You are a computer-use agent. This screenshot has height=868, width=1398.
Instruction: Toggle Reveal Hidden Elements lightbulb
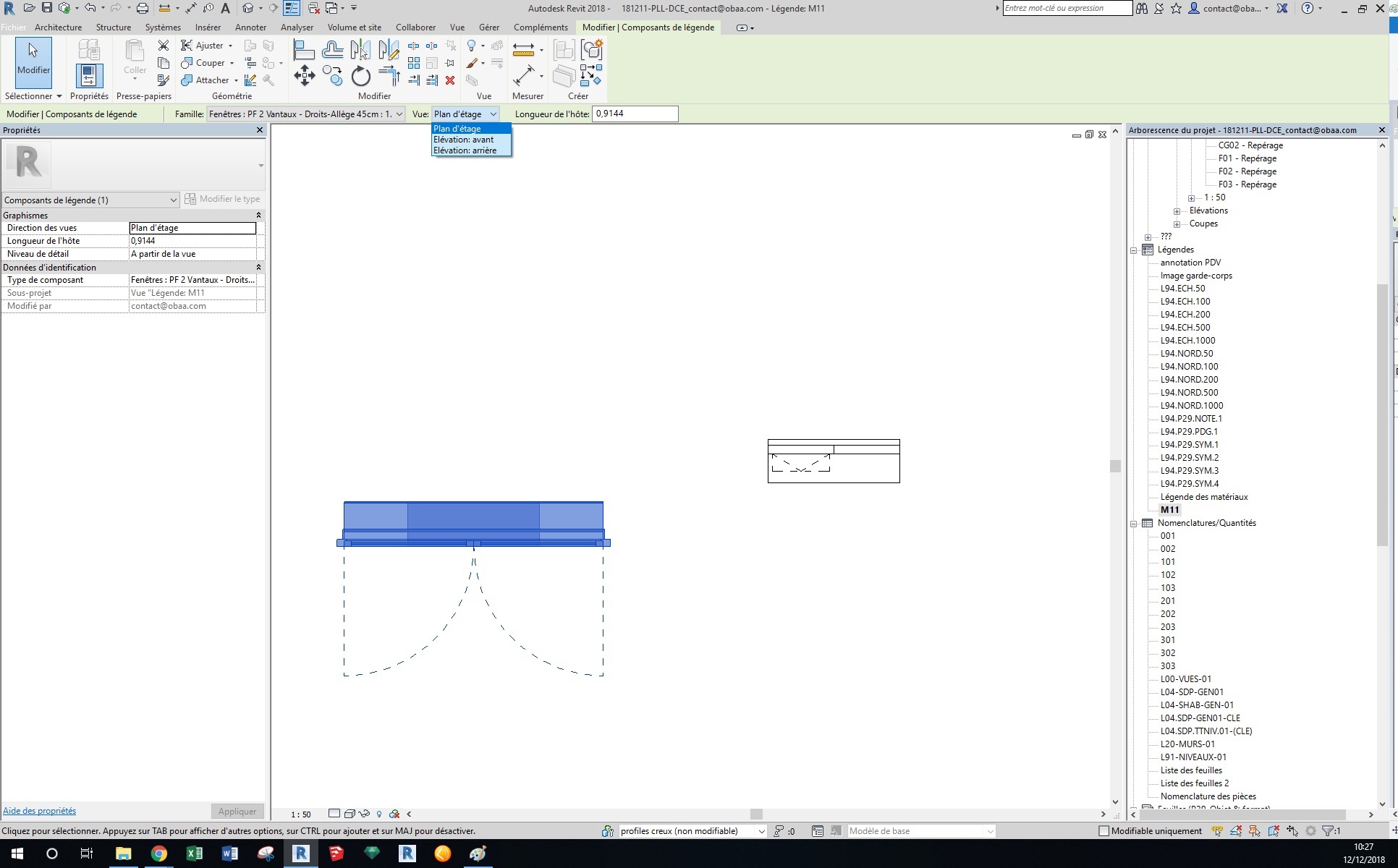tap(379, 814)
